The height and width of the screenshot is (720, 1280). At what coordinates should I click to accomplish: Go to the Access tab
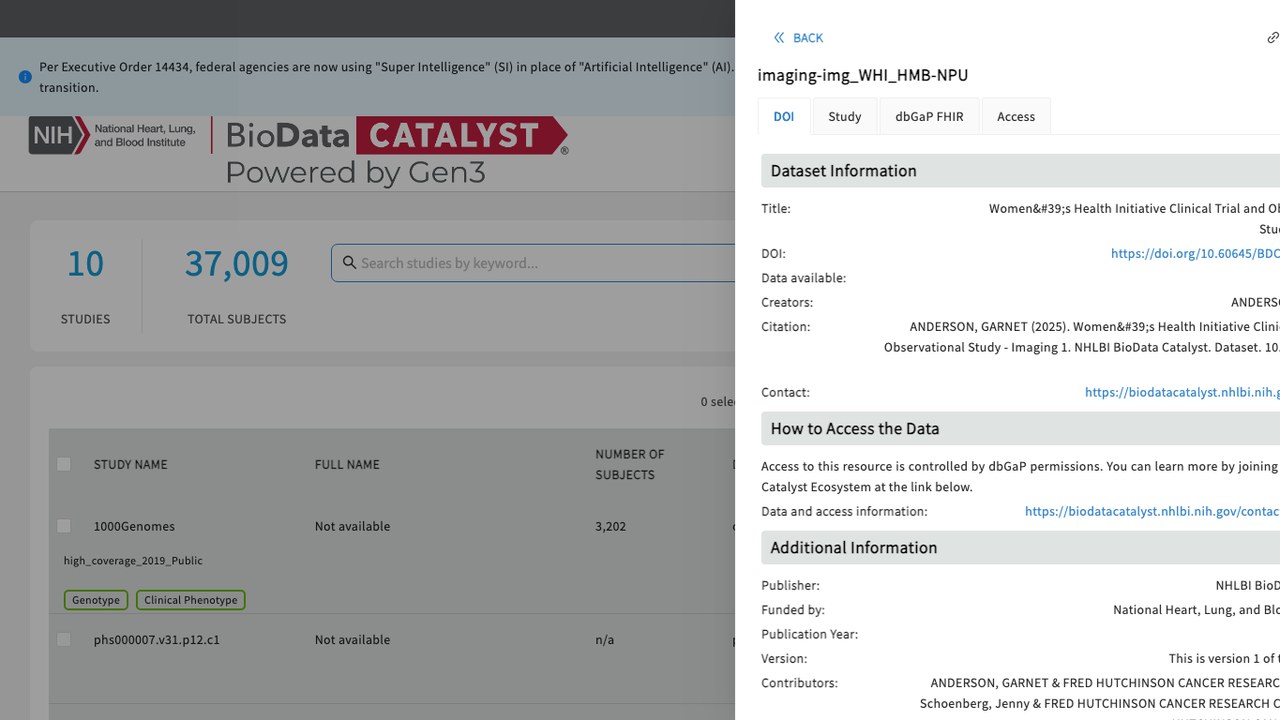pos(1016,116)
